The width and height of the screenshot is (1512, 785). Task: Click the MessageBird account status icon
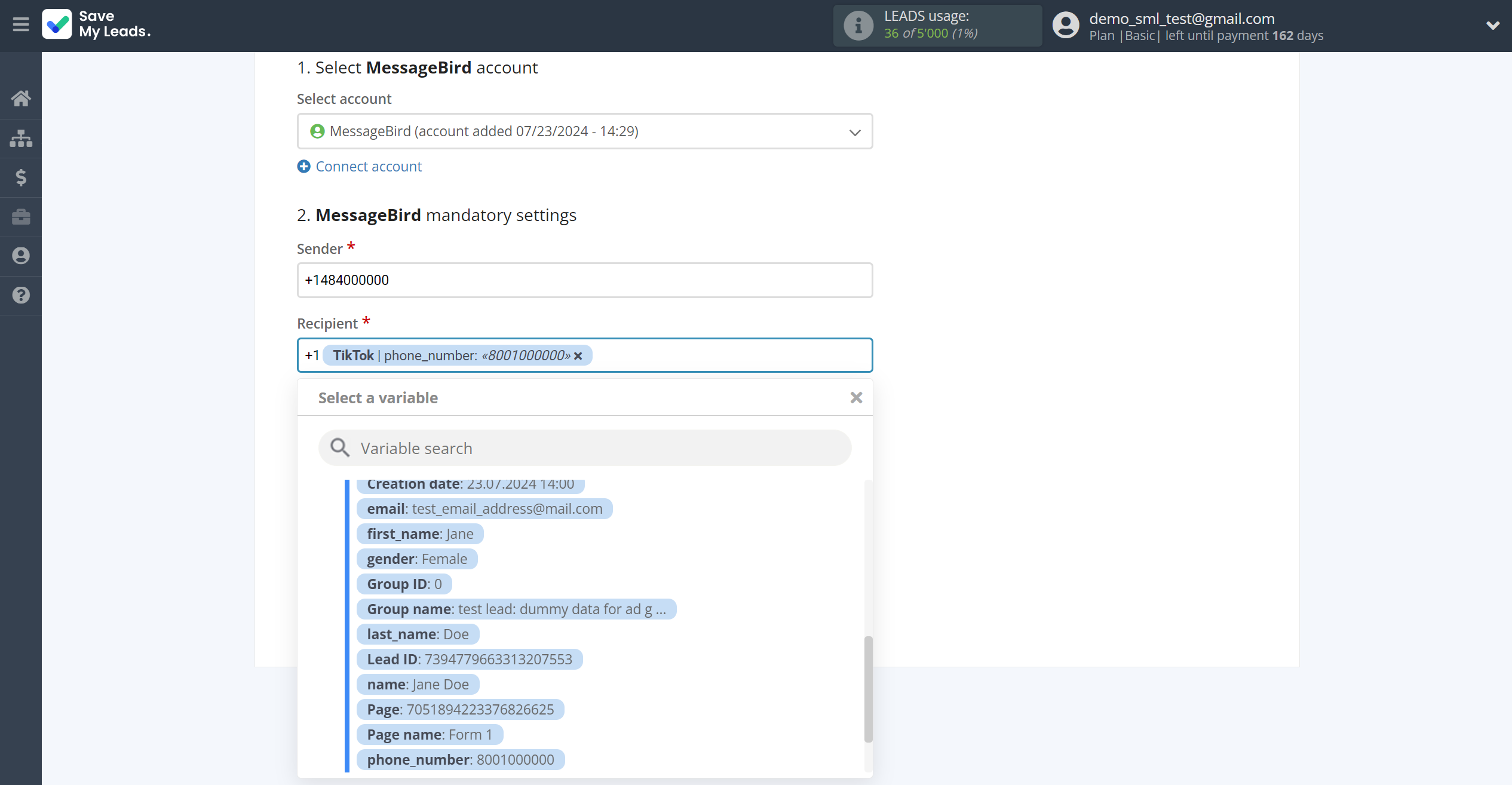[317, 131]
